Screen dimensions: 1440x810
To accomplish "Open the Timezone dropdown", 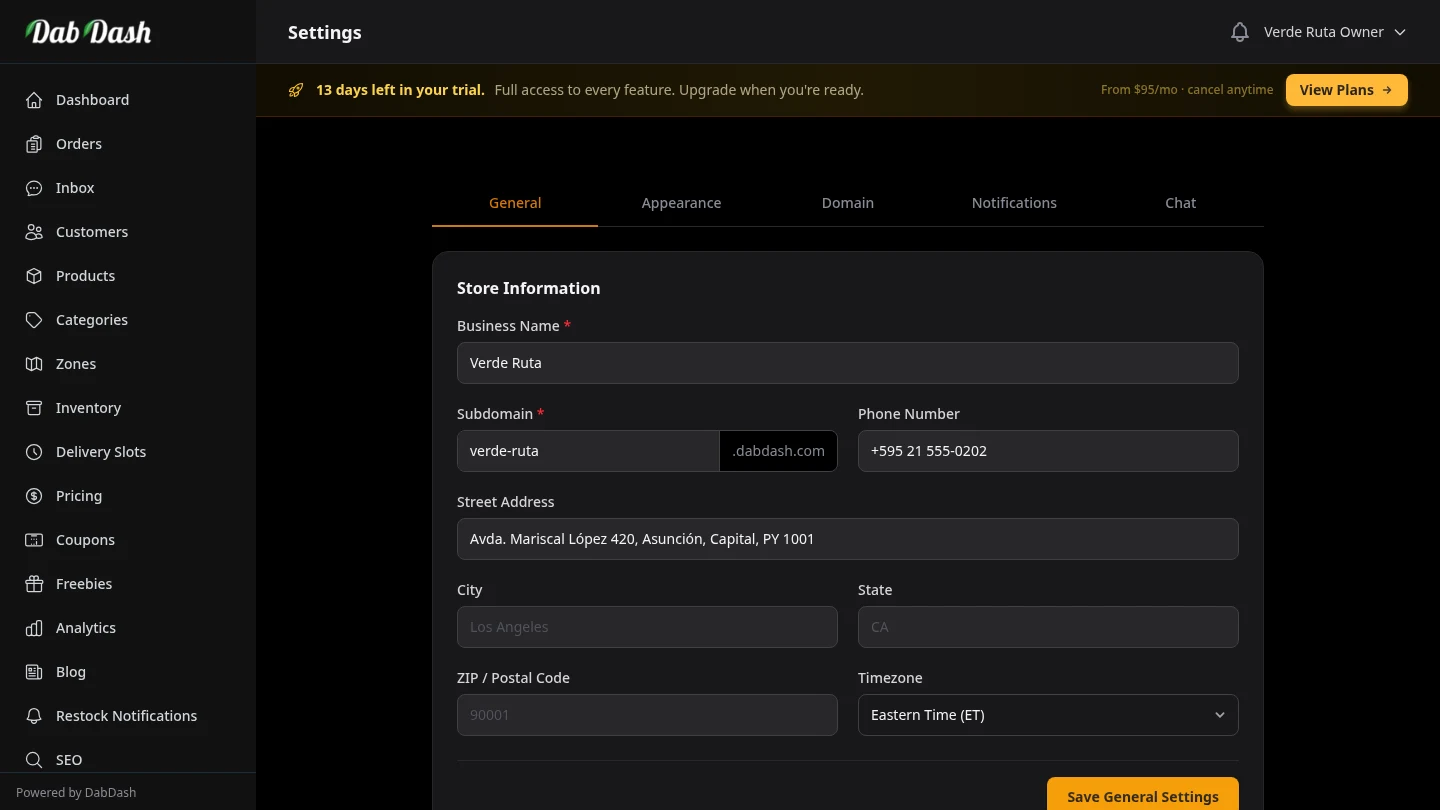I will tap(1048, 715).
